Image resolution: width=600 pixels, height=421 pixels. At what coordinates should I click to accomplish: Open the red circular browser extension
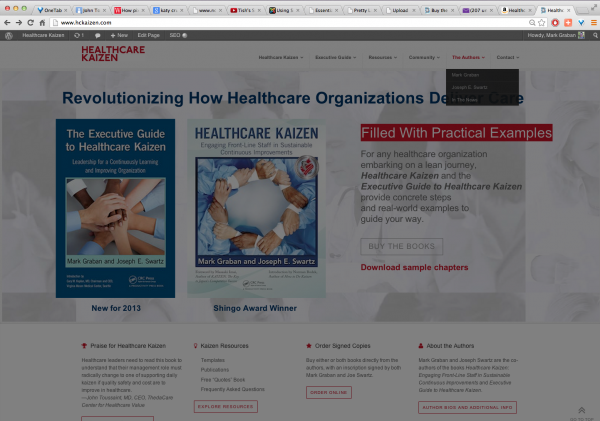click(555, 23)
